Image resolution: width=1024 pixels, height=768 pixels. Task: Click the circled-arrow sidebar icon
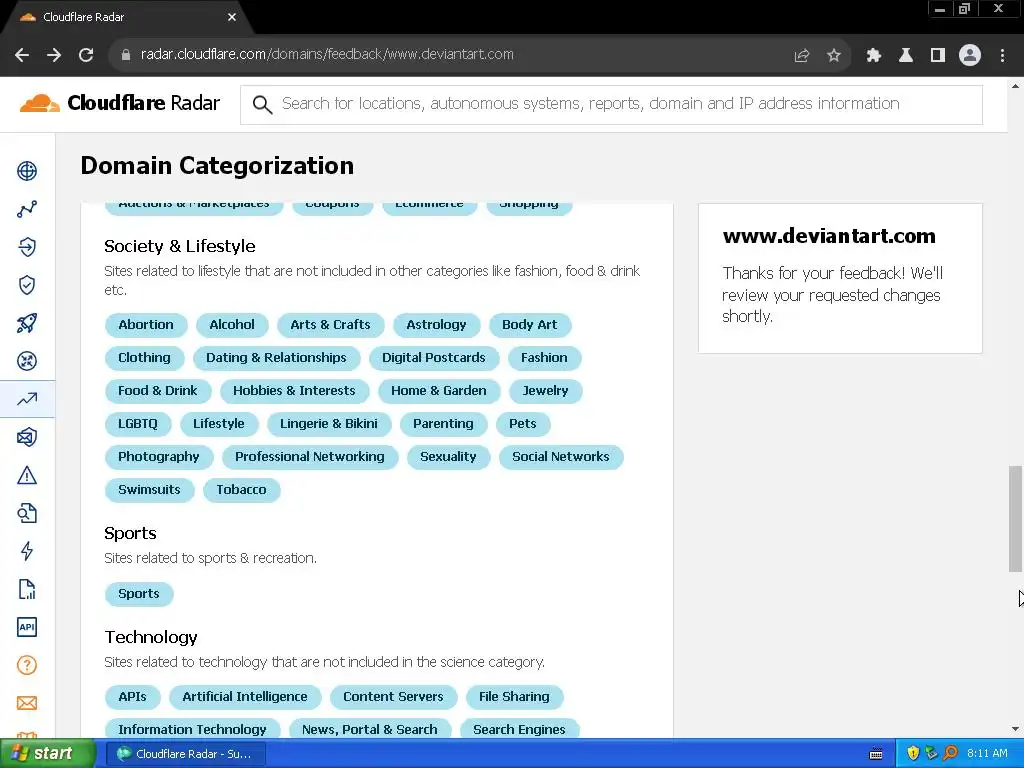(27, 247)
